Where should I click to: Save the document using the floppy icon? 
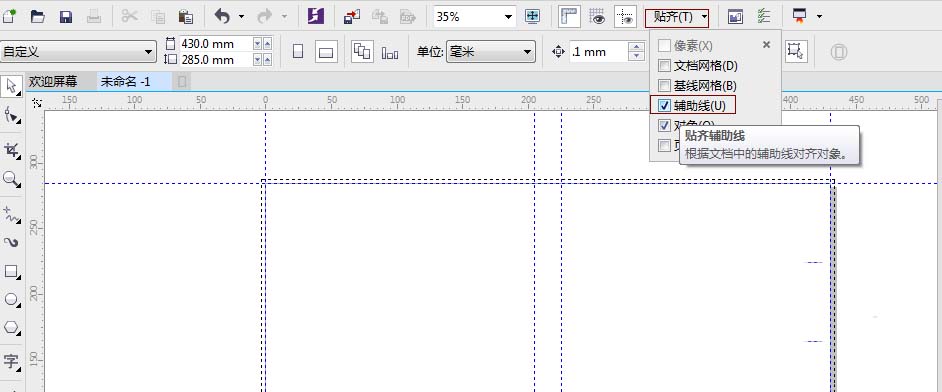[66, 17]
